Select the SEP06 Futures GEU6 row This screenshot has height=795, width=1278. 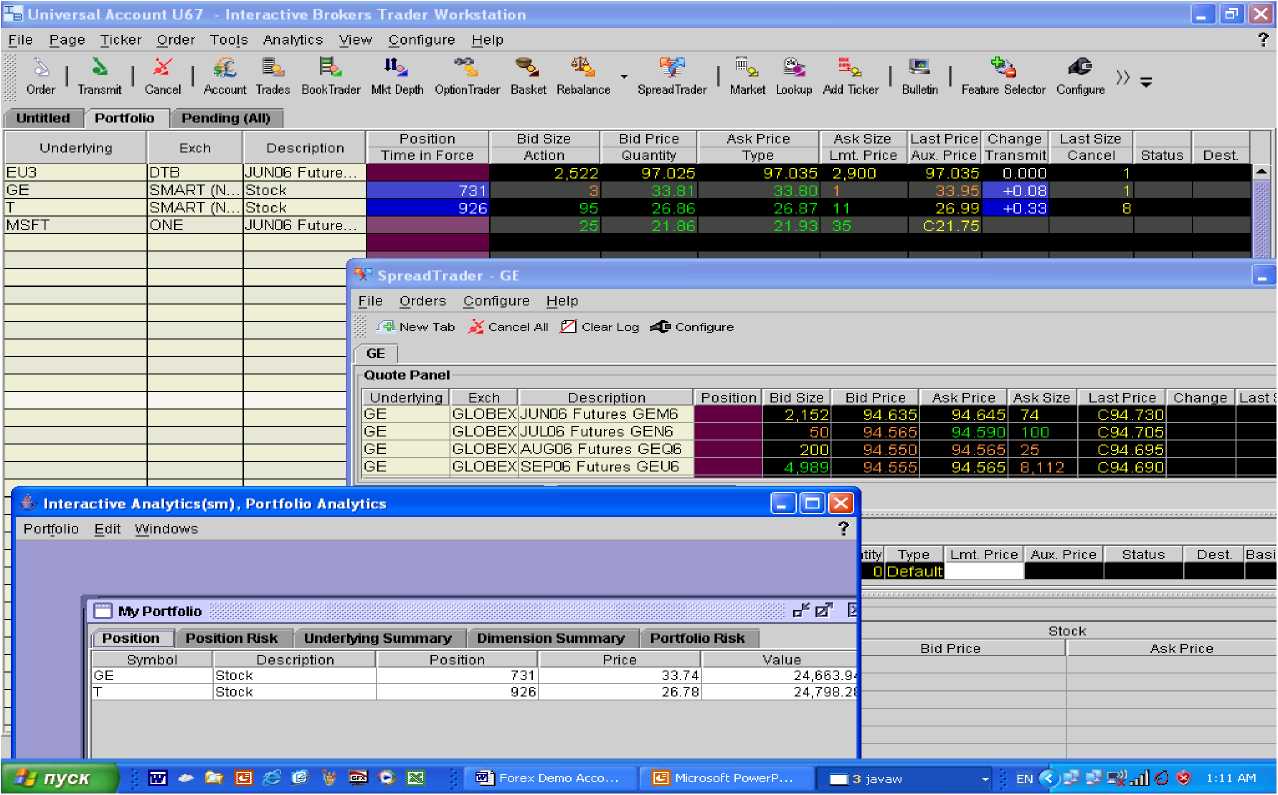tap(818, 467)
